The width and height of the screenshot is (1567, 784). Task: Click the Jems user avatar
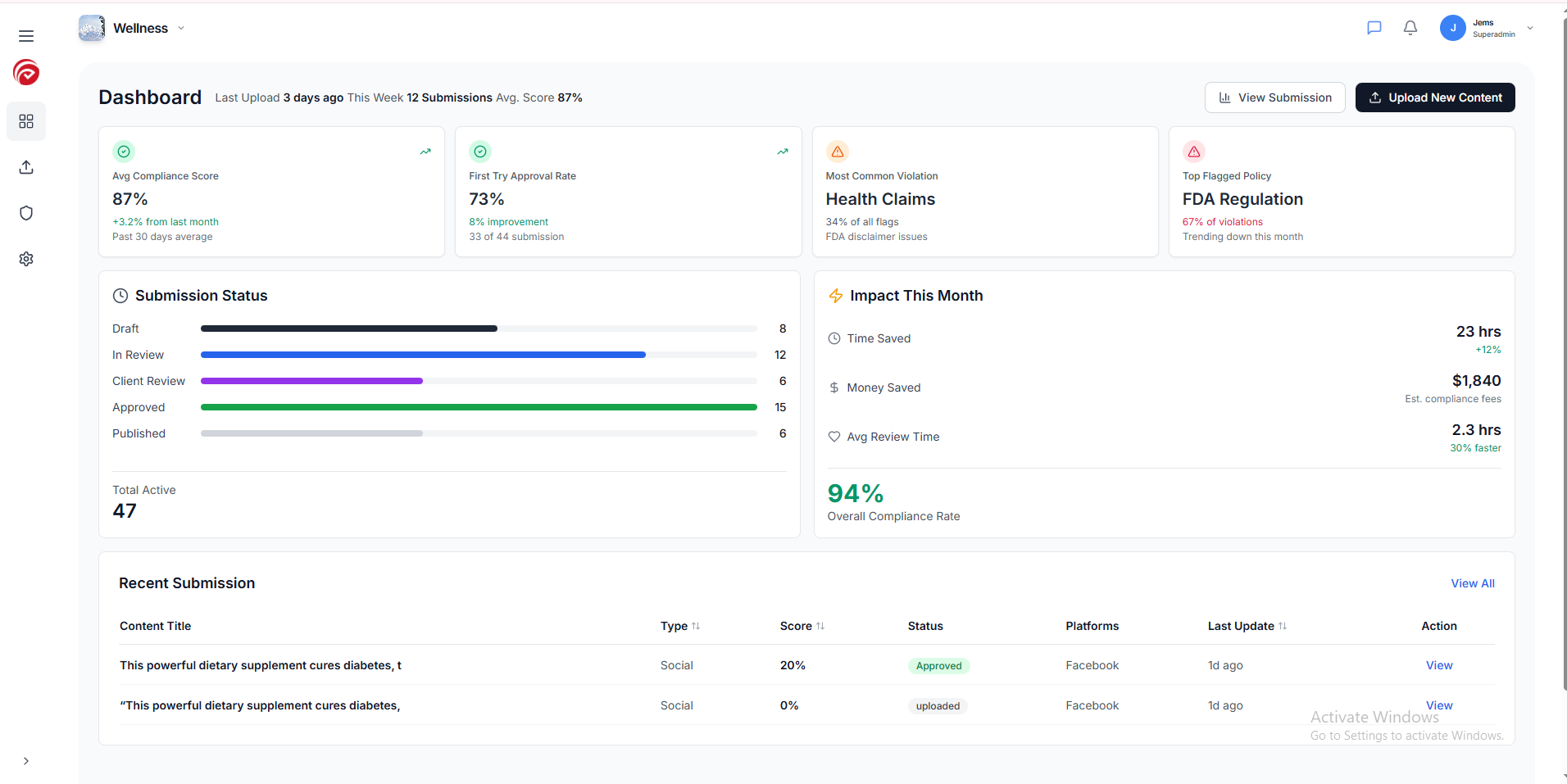(1453, 28)
